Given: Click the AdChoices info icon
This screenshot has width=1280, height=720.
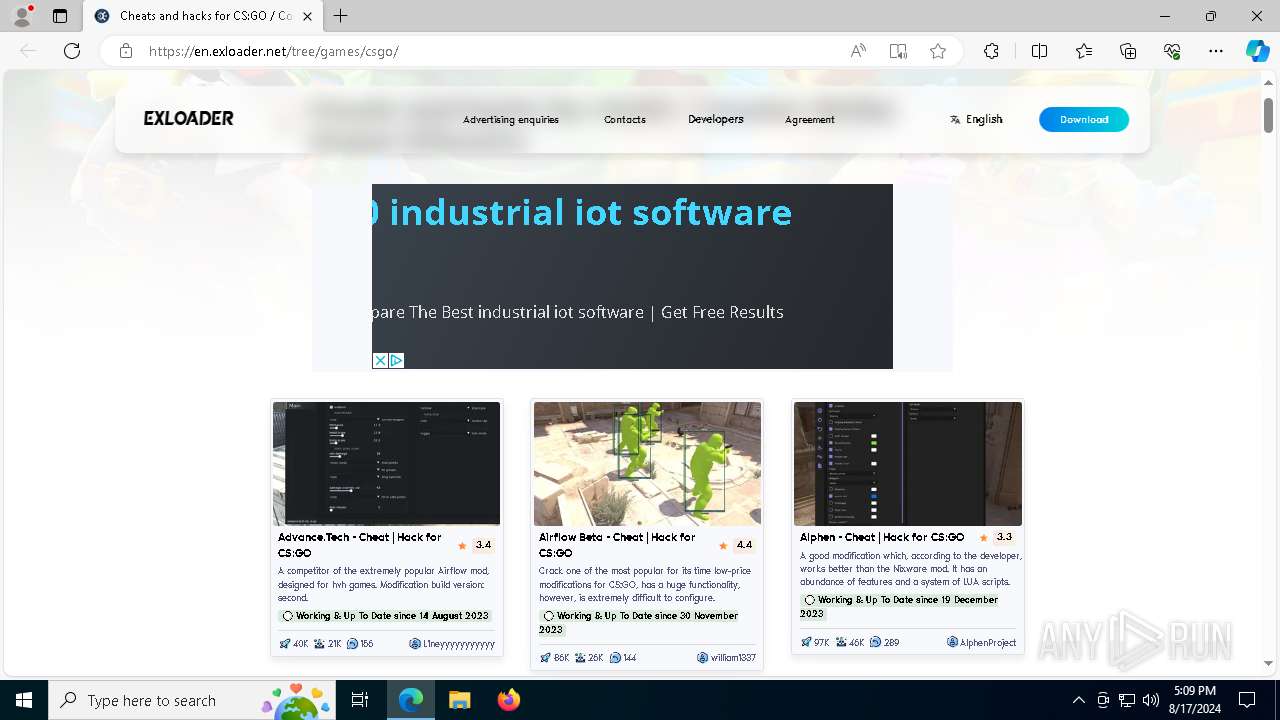Looking at the screenshot, I should (x=396, y=360).
